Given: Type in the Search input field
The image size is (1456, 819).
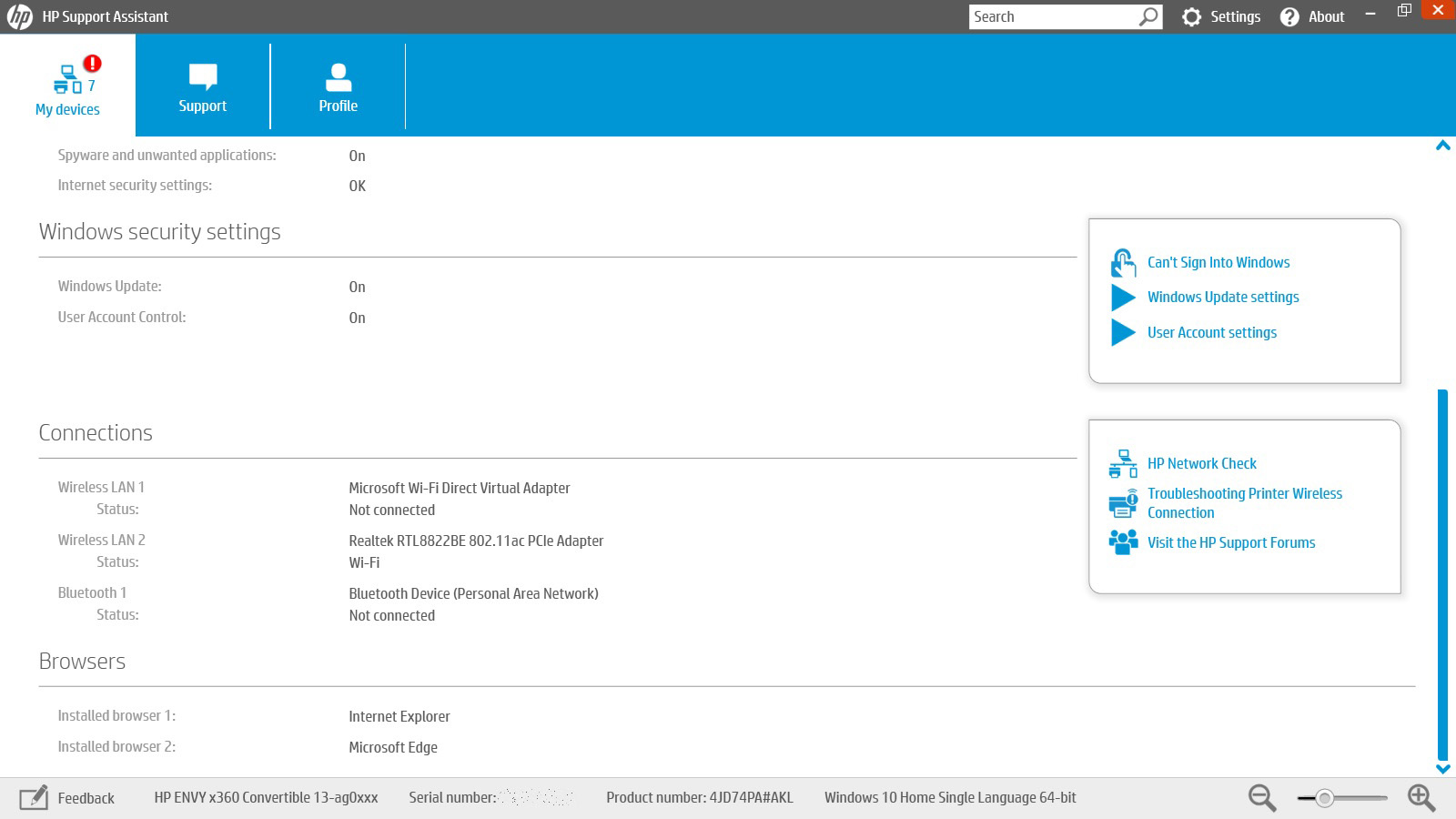Looking at the screenshot, I should tap(1051, 17).
